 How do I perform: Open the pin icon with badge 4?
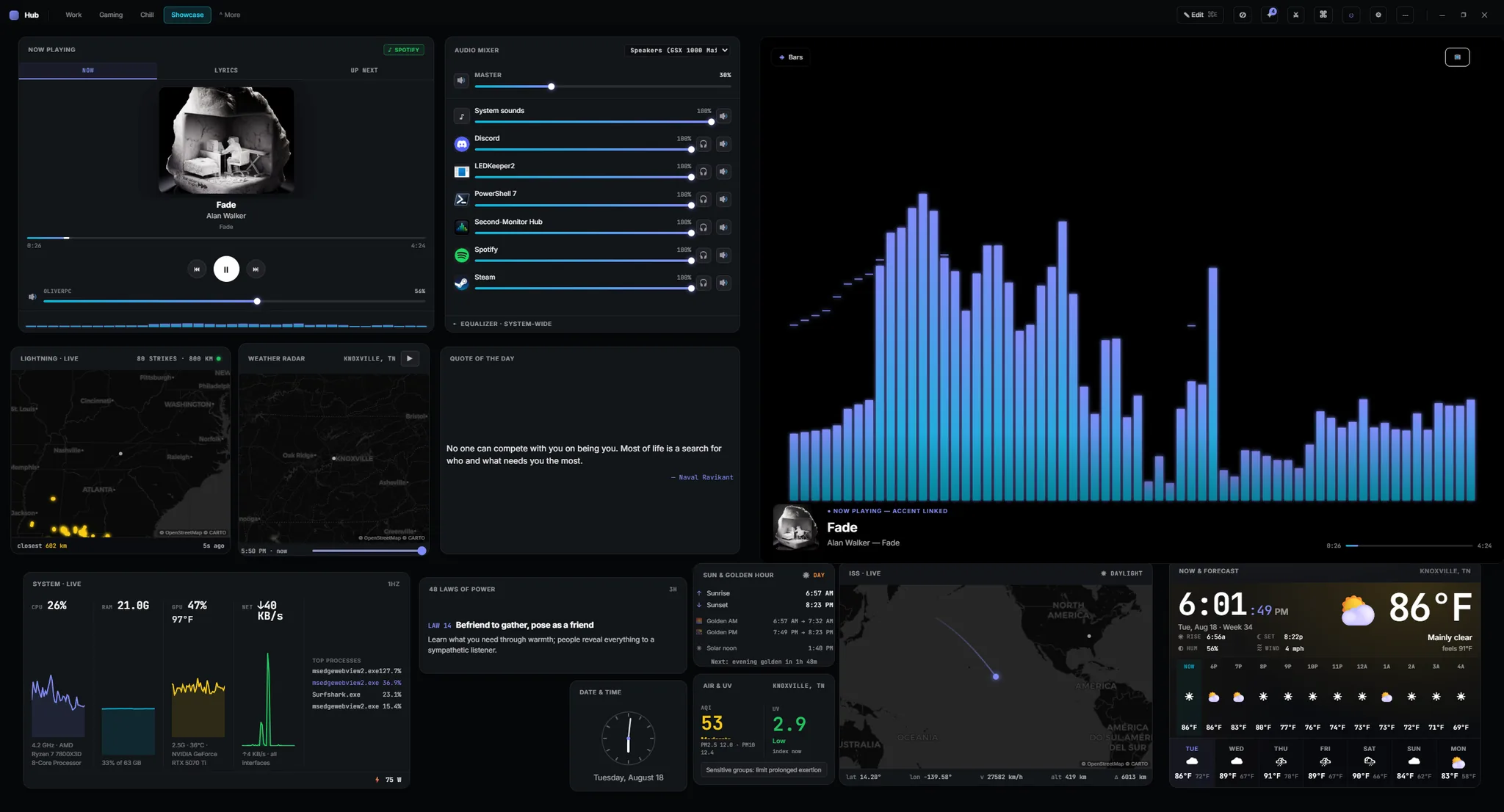(x=1270, y=15)
